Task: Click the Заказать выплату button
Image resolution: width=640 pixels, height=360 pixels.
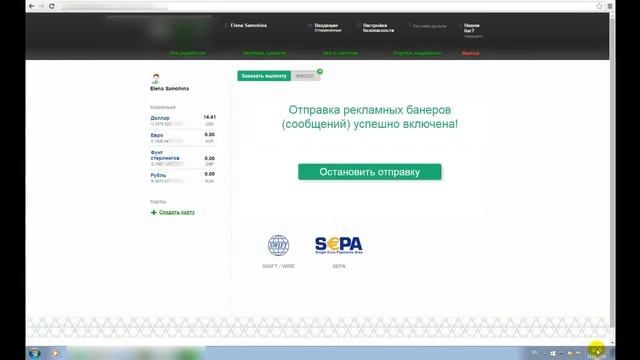Action: (264, 76)
